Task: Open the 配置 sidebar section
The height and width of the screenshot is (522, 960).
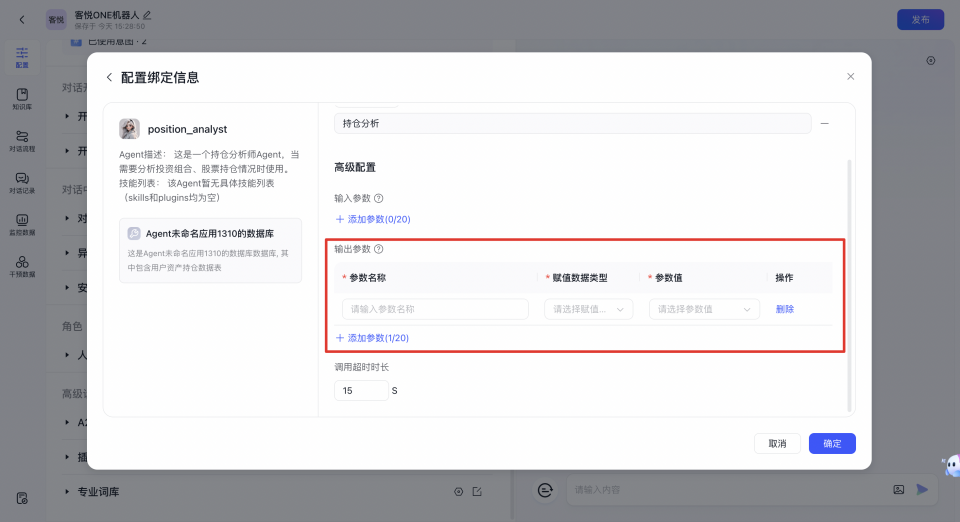Action: click(22, 58)
